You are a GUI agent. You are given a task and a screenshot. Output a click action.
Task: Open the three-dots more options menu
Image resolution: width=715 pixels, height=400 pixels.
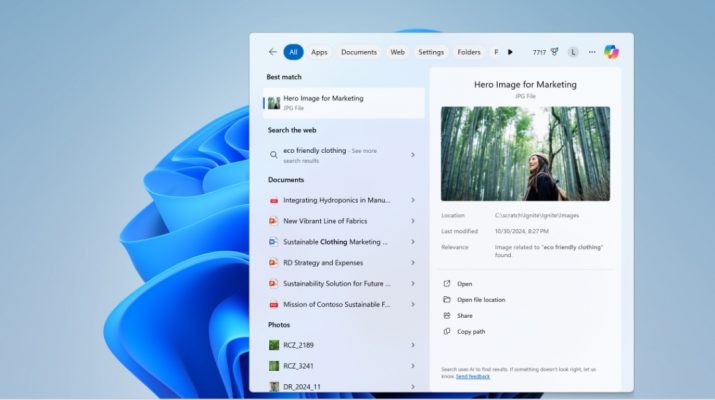coord(592,52)
